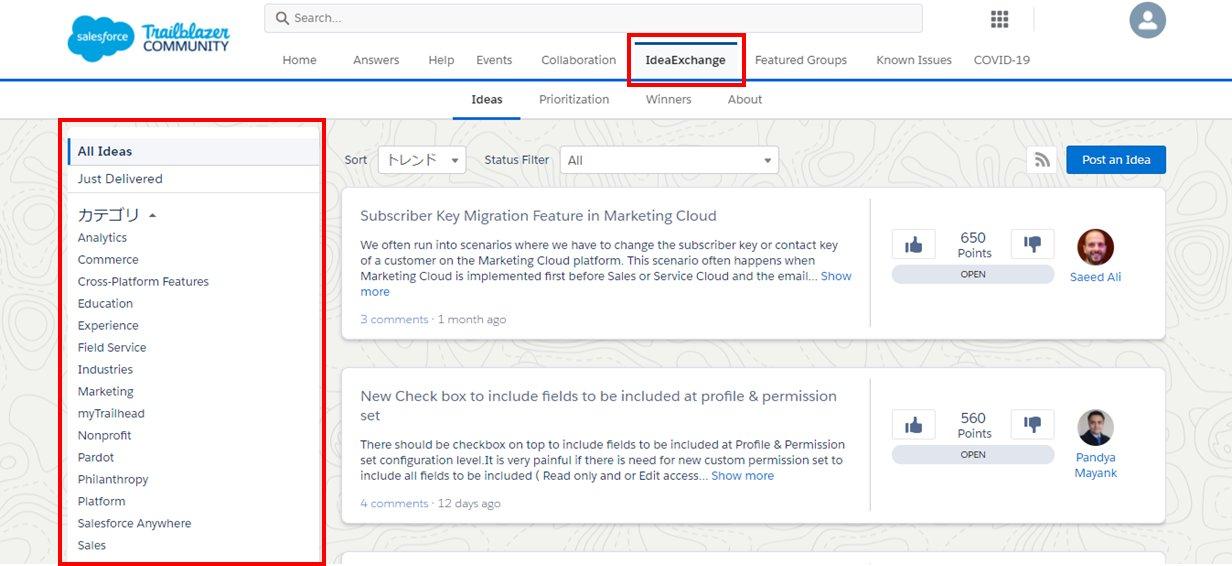Open the Answers tab
1232x566 pixels.
pyautogui.click(x=376, y=60)
